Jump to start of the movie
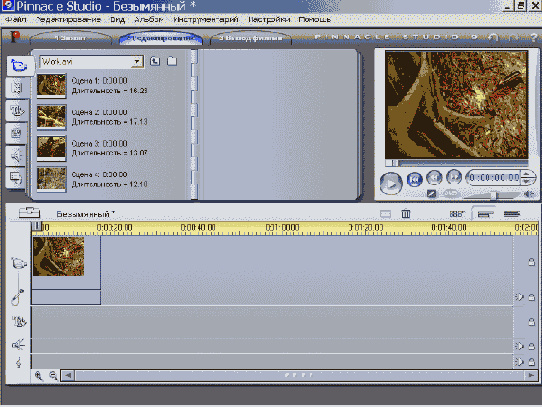 [414, 179]
